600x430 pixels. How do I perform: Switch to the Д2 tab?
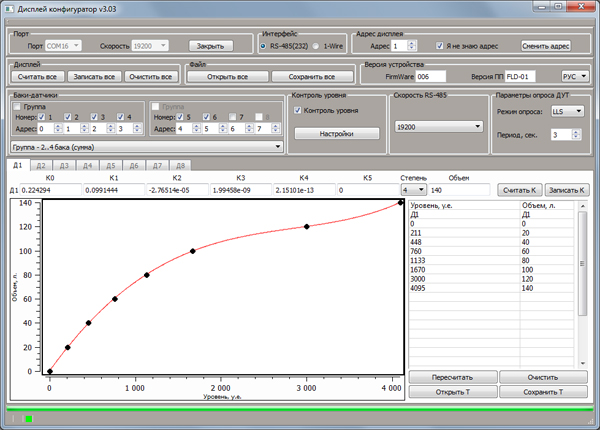(x=41, y=166)
